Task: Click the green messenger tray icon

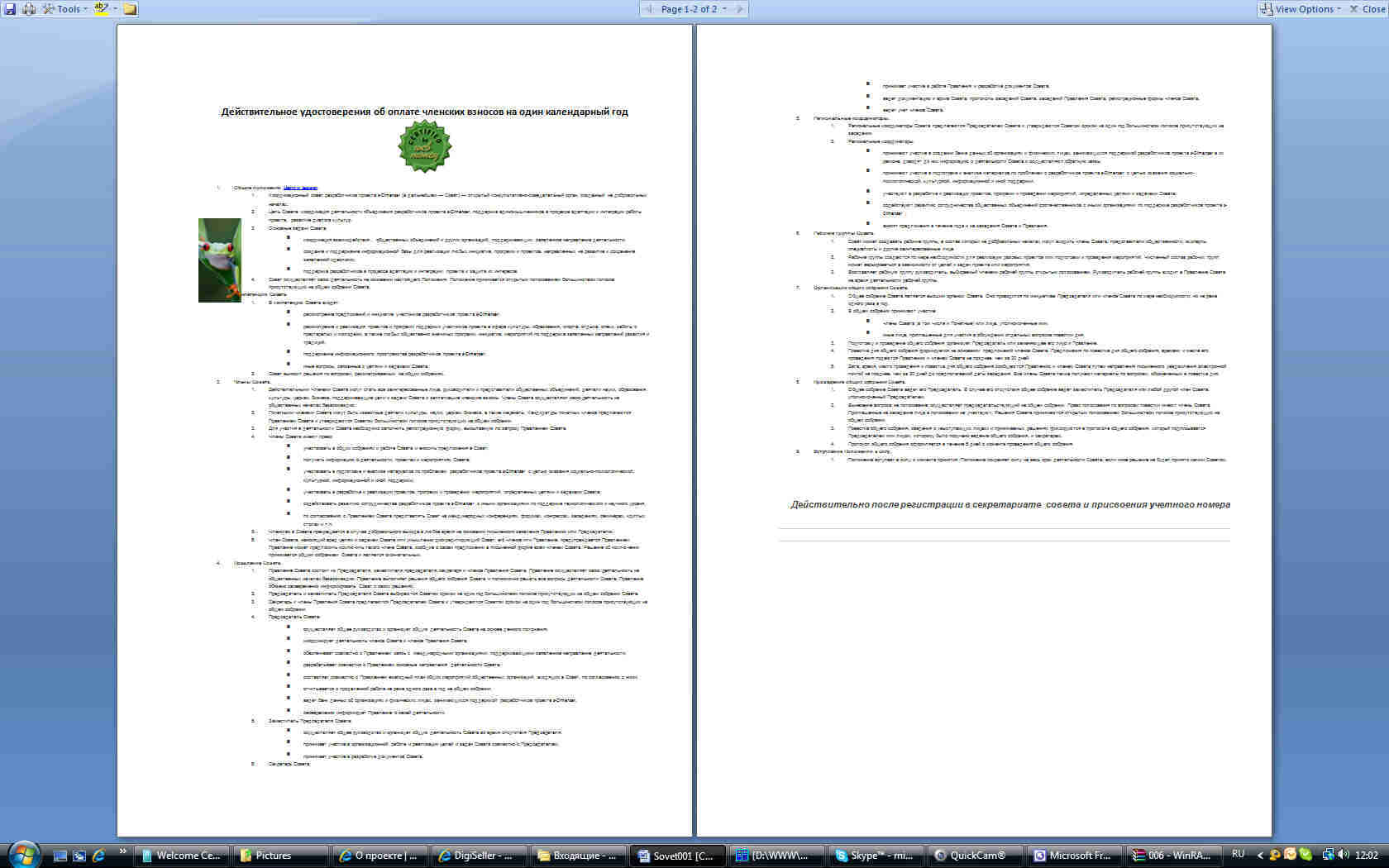Action: point(1305,855)
